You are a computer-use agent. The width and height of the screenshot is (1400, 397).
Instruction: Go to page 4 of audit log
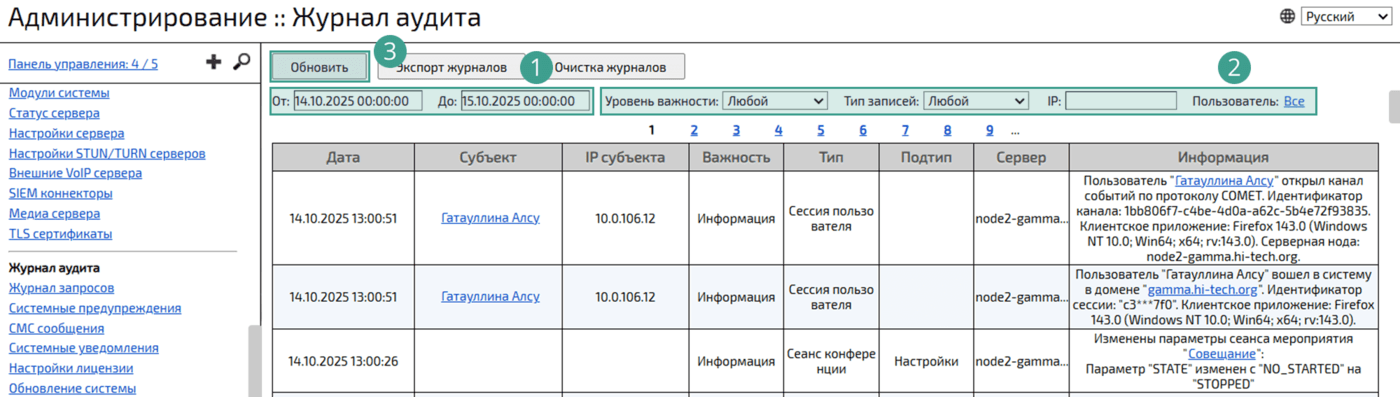coord(778,130)
